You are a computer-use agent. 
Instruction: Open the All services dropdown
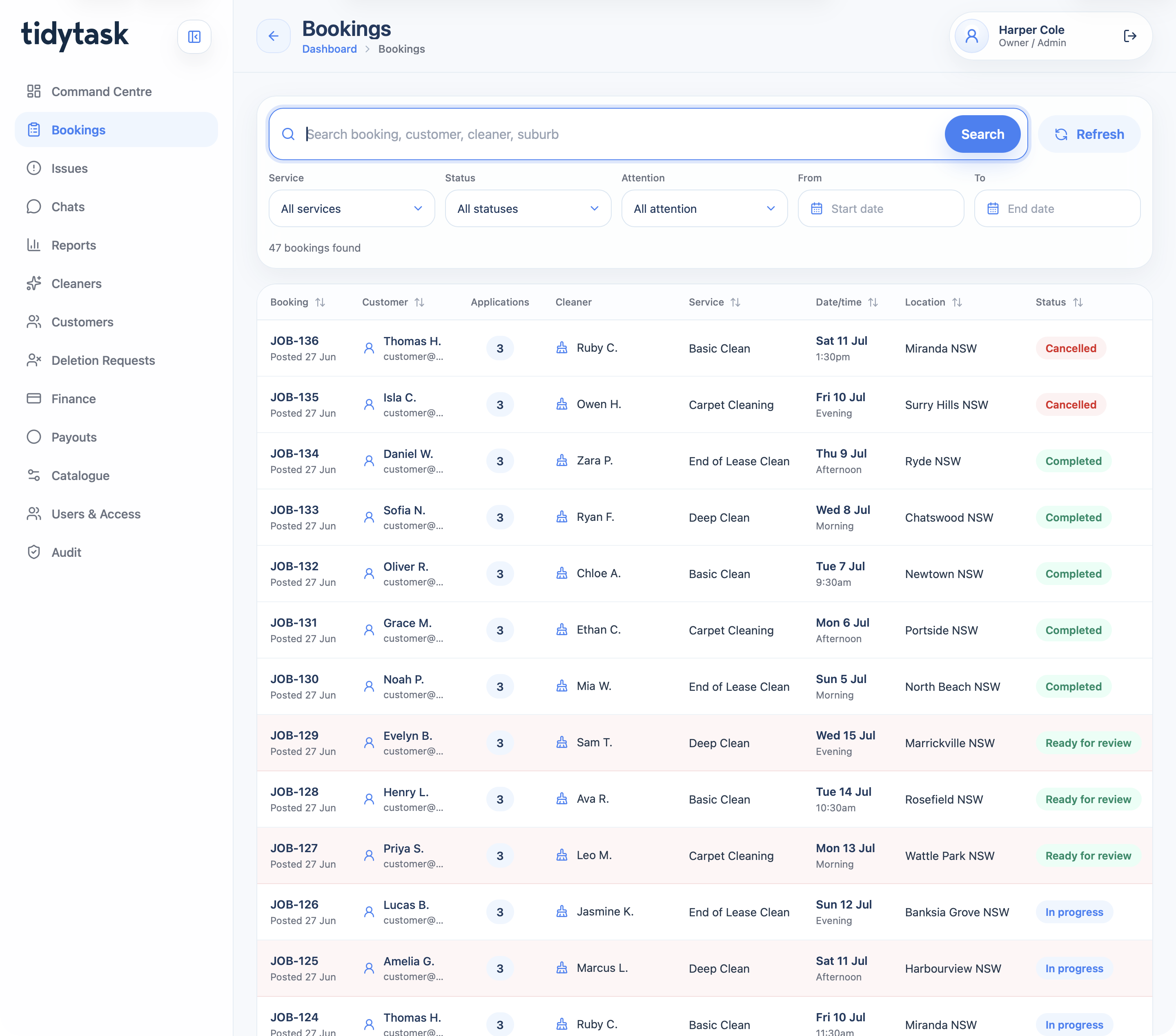coord(352,208)
